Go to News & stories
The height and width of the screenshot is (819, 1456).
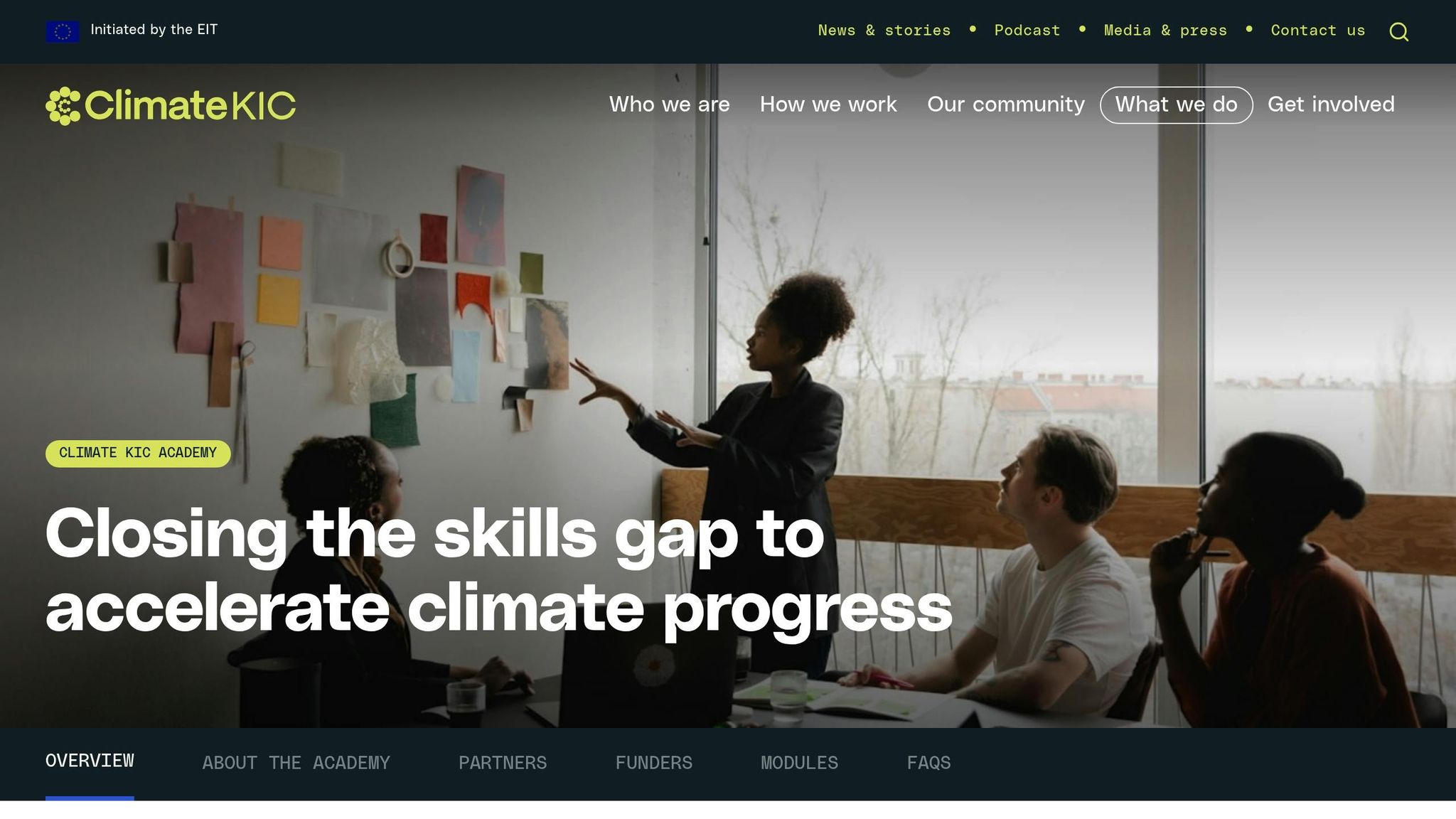(884, 30)
